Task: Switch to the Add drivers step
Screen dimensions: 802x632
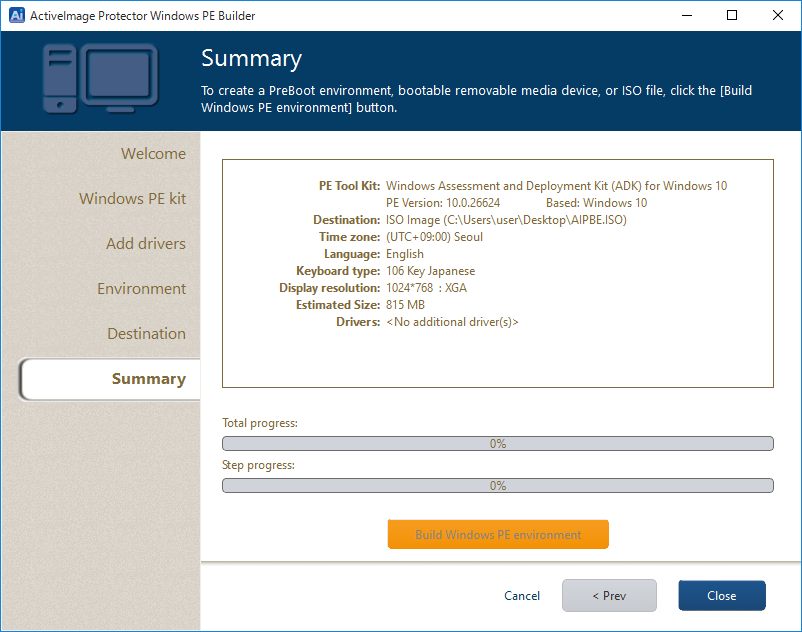Action: (145, 244)
